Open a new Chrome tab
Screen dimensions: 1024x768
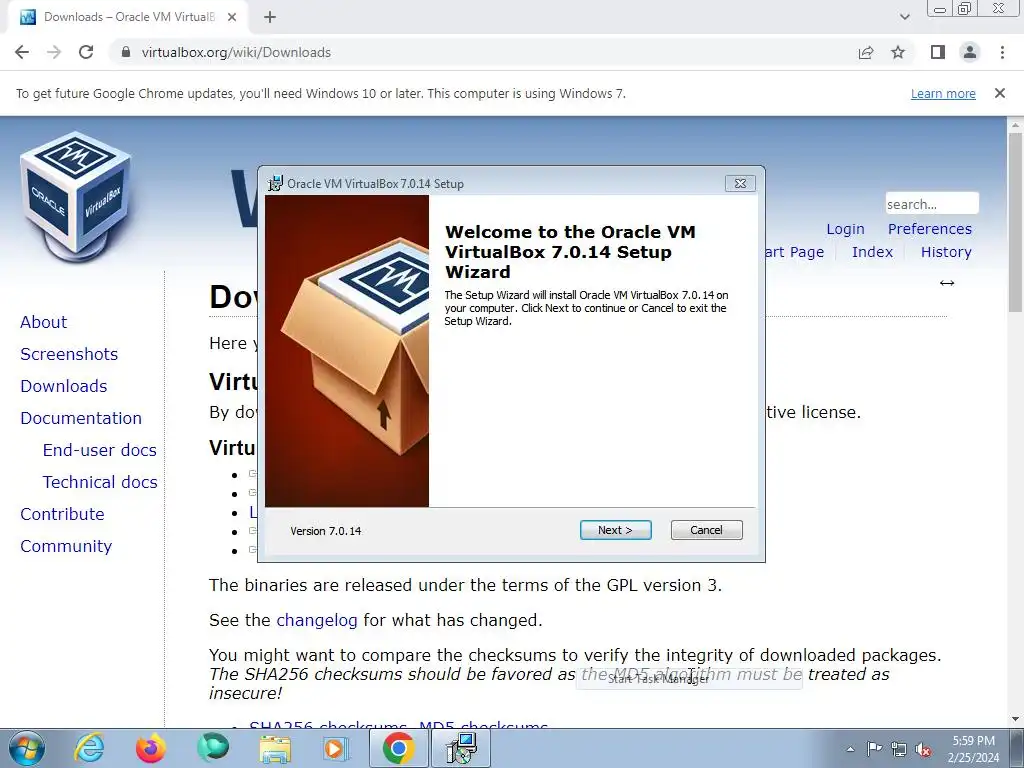[270, 17]
